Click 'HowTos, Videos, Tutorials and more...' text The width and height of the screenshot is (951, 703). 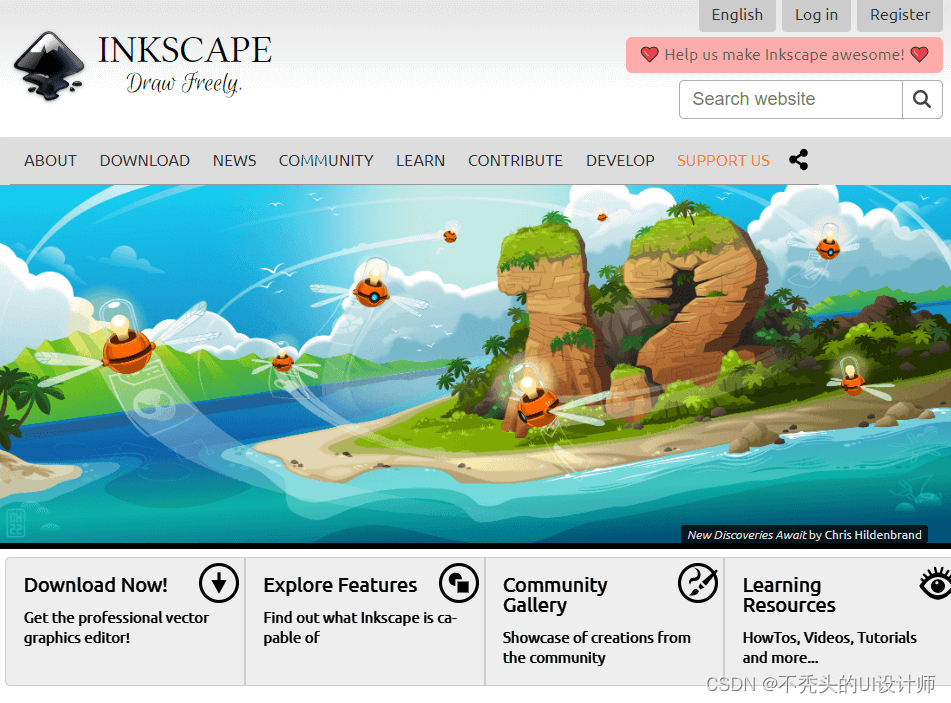point(830,647)
